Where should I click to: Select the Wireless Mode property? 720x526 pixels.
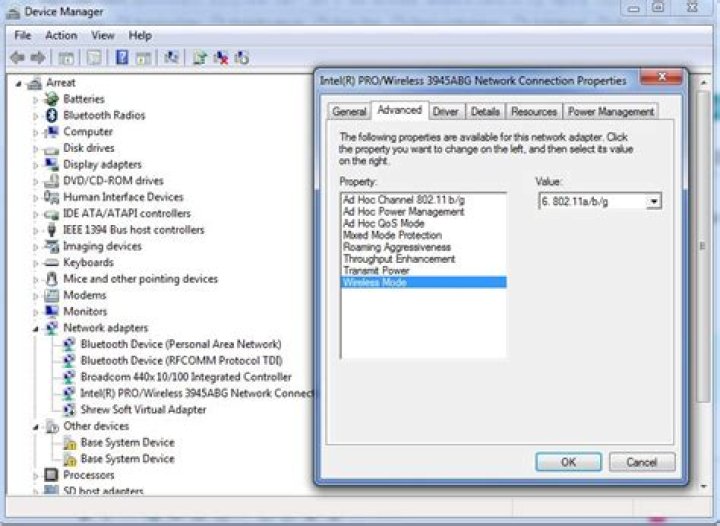point(423,282)
